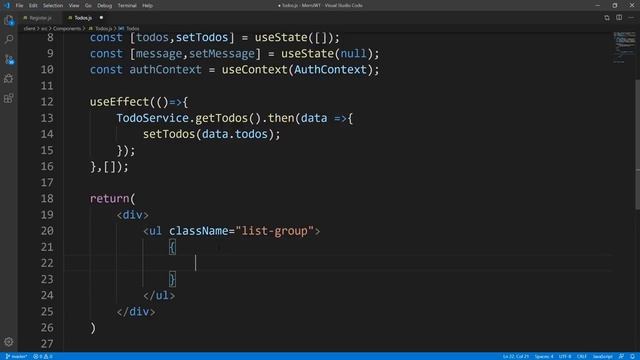Click the opening brace on line 21
The width and height of the screenshot is (640, 360).
point(172,247)
